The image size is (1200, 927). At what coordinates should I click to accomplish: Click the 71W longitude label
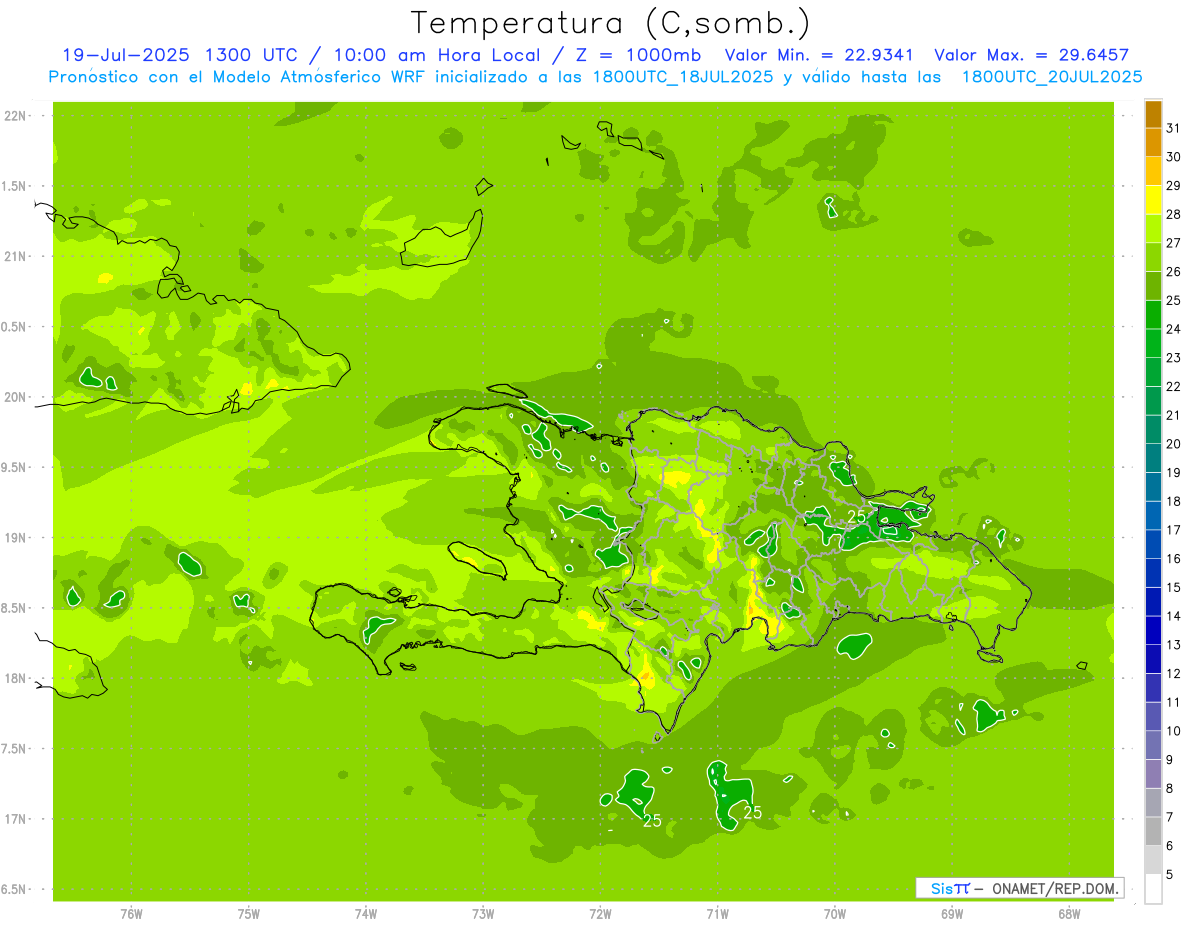point(717,913)
